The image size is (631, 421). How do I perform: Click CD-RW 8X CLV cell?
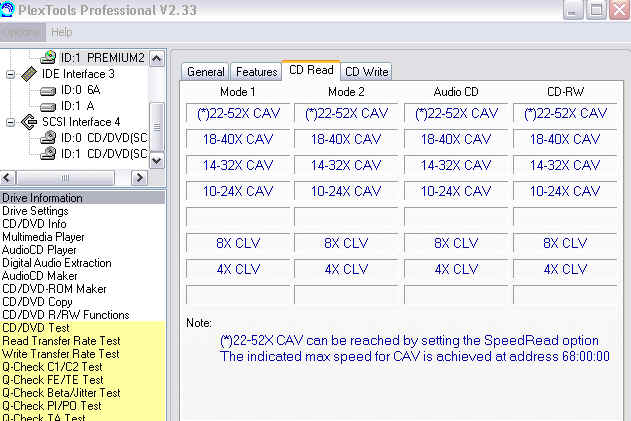pyautogui.click(x=565, y=243)
